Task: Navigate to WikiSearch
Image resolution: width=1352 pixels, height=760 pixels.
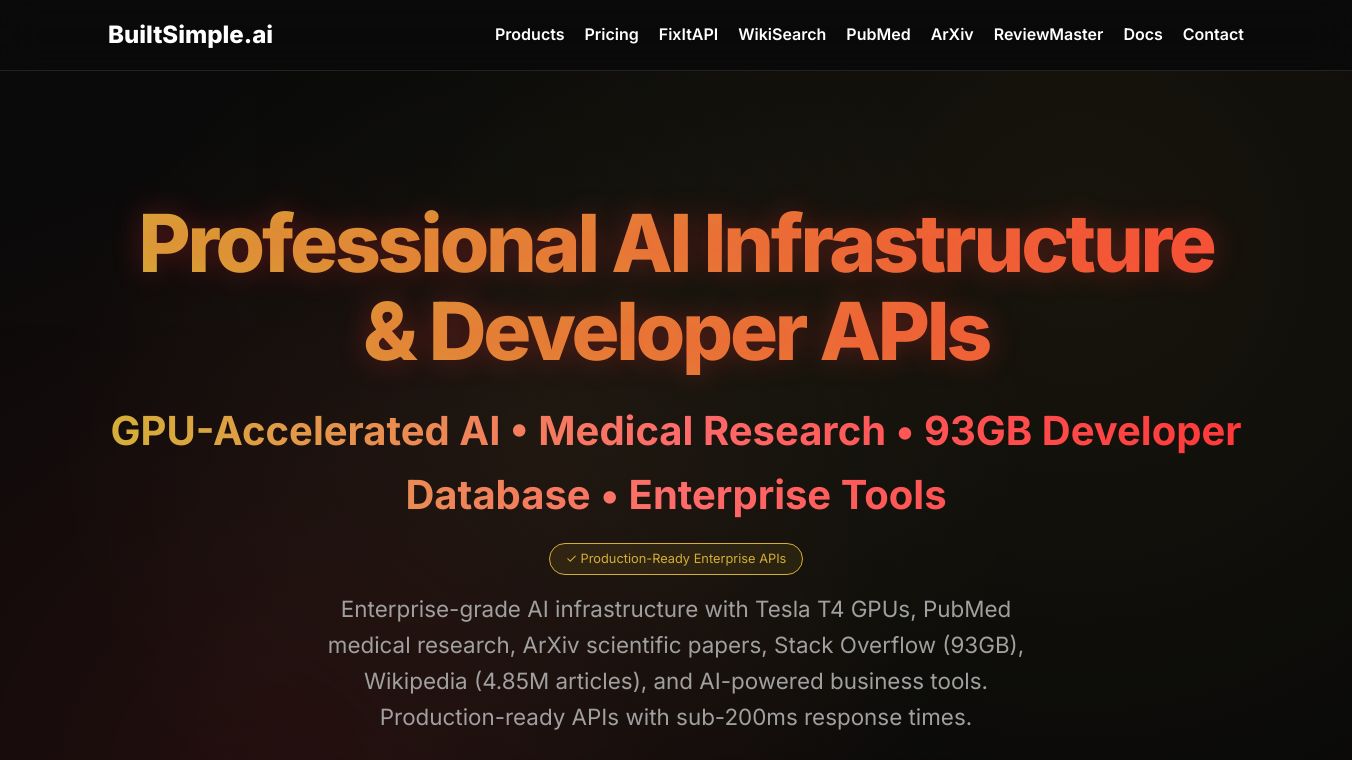Action: (782, 35)
